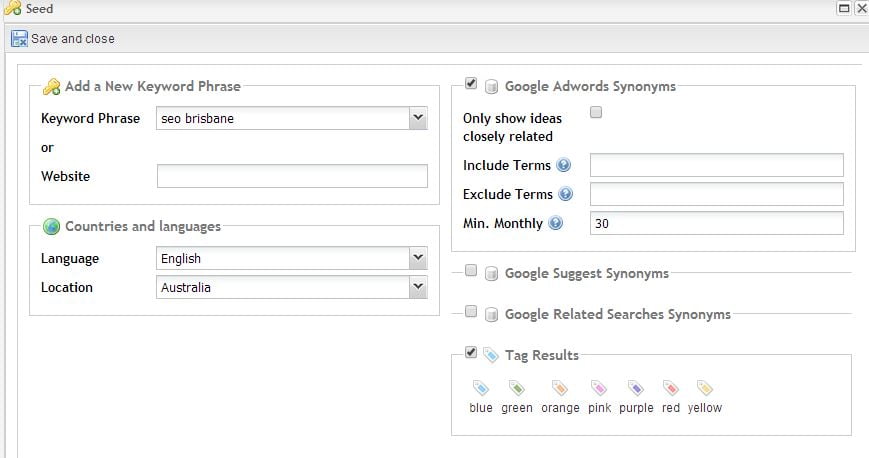
Task: Select the purple tag icon
Action: coord(636,388)
